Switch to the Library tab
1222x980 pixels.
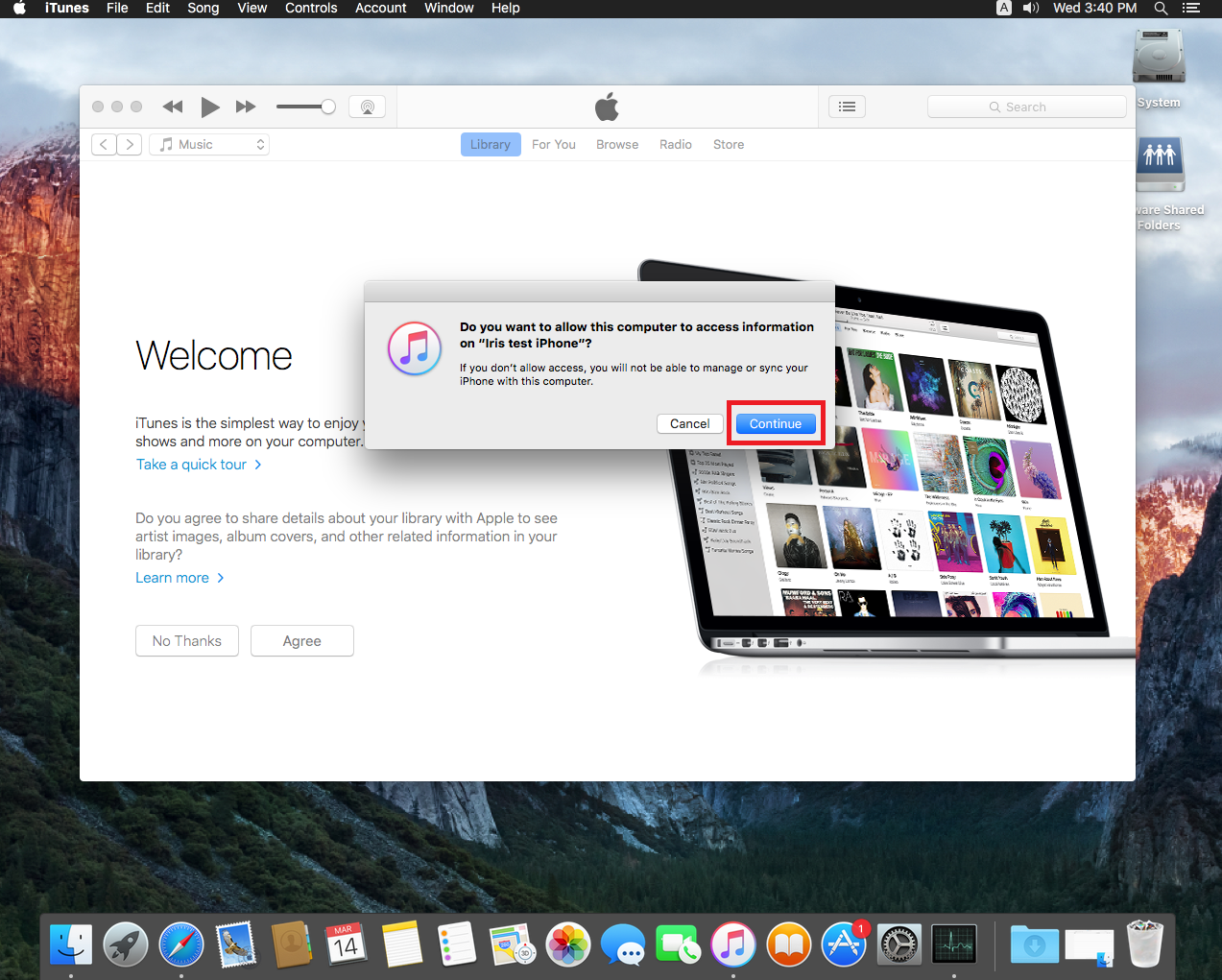(x=491, y=144)
